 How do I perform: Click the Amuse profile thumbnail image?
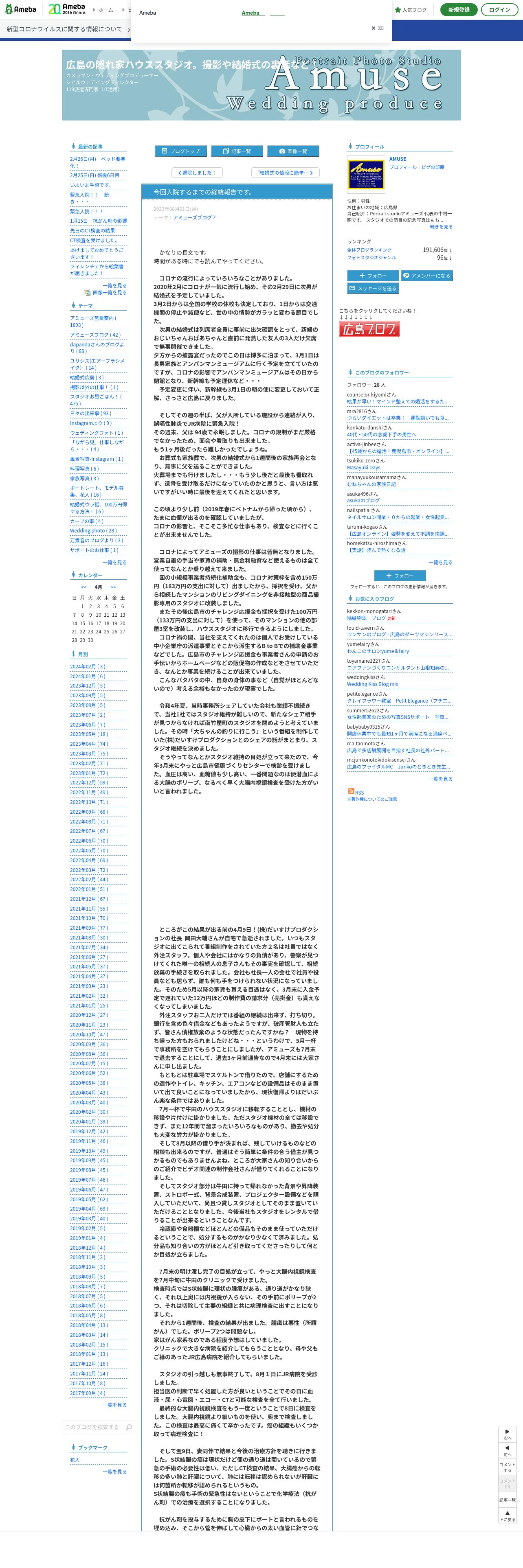pos(366,174)
